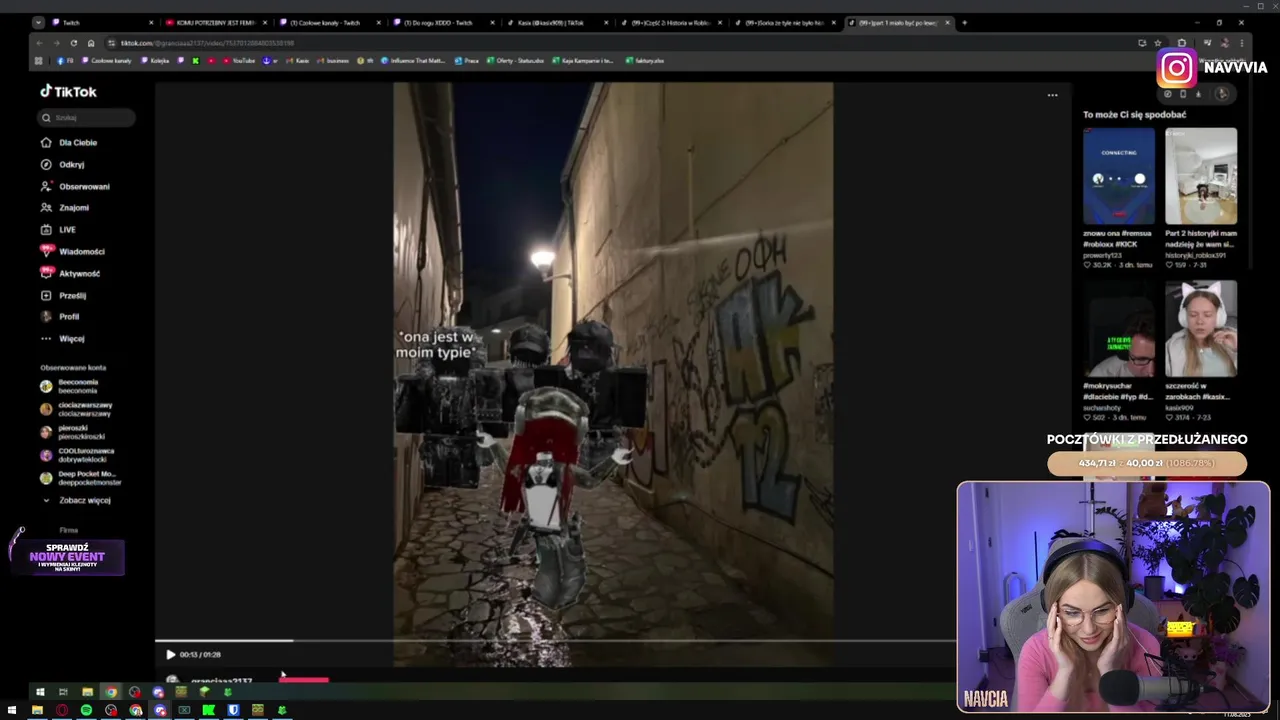Click the red follow button below video

tap(304, 680)
